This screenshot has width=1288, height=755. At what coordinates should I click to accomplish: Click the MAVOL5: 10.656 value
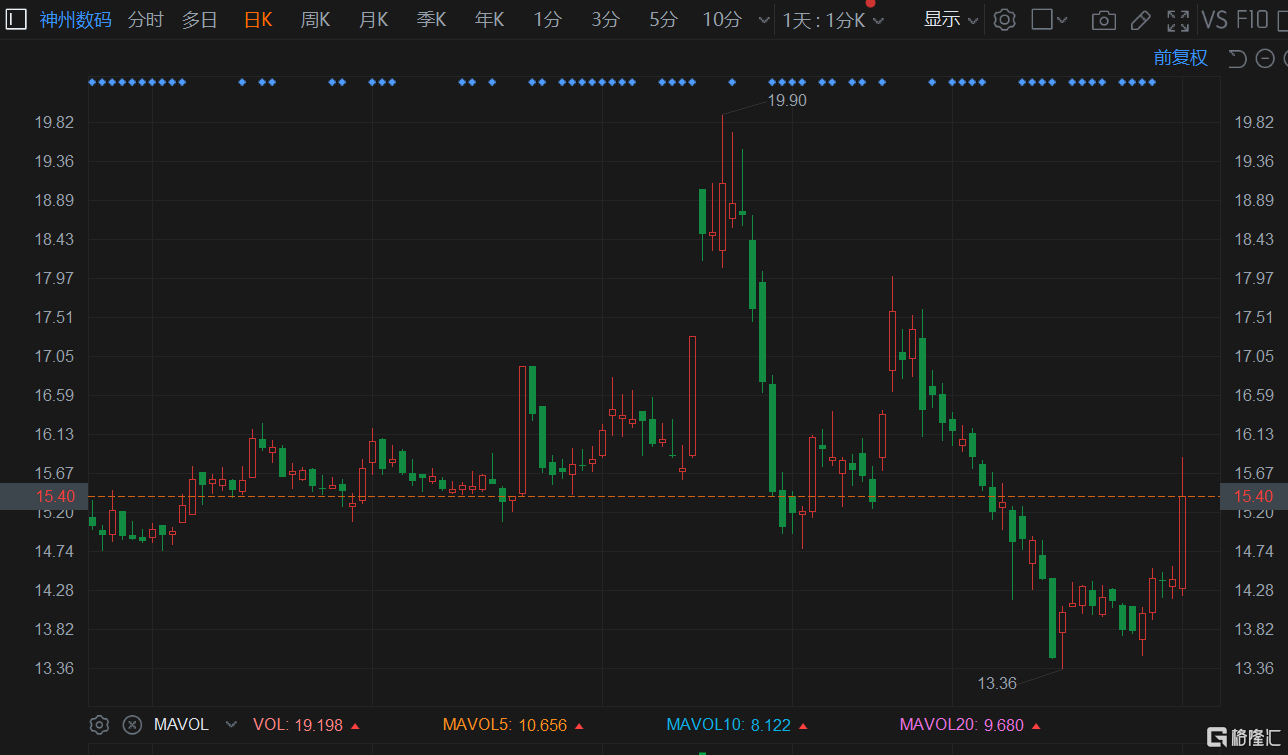[x=513, y=725]
